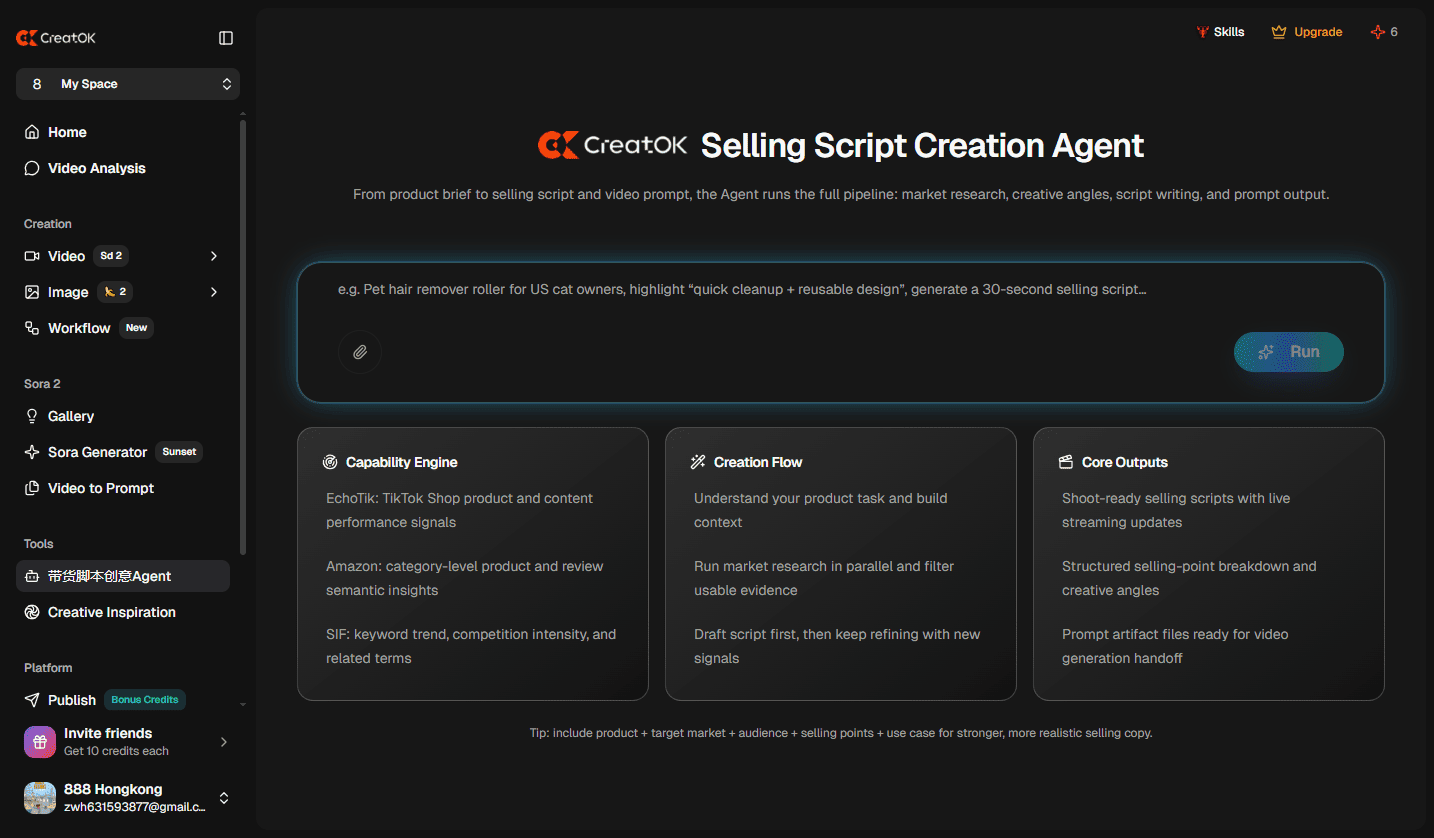This screenshot has width=1434, height=838.
Task: Click the Core Outputs clapperboard icon
Action: pyautogui.click(x=1066, y=462)
